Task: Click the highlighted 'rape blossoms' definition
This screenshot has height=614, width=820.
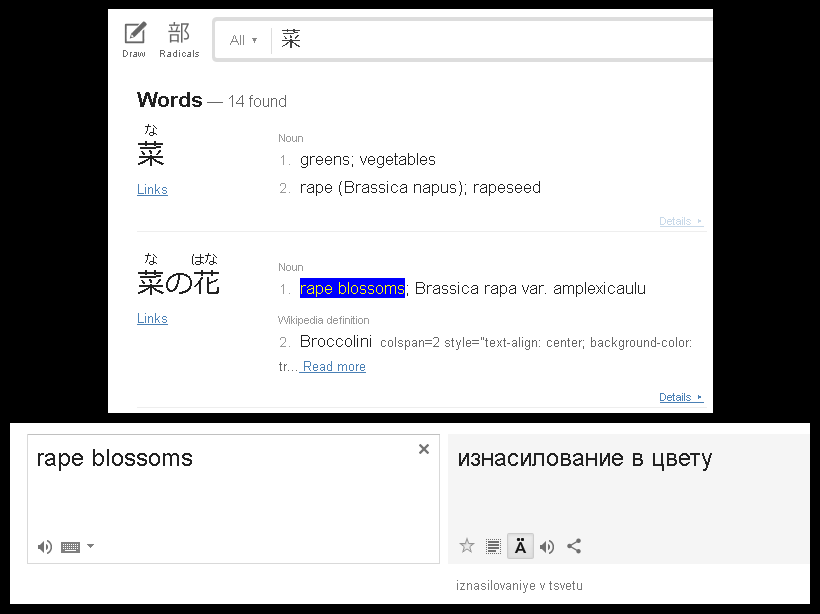Action: pos(352,288)
